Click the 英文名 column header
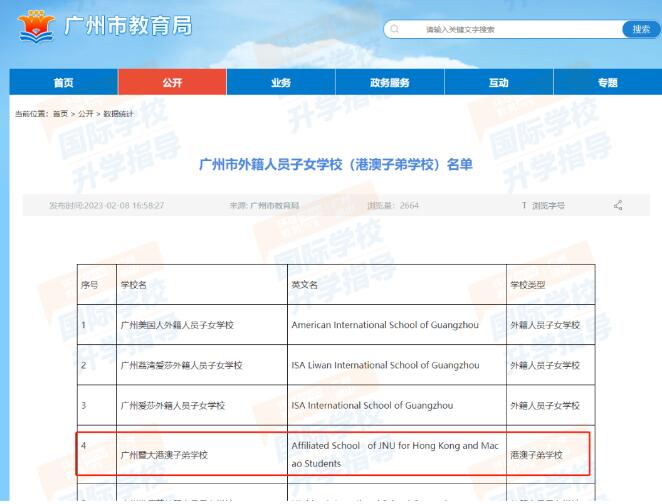Image resolution: width=662 pixels, height=504 pixels. [x=397, y=285]
